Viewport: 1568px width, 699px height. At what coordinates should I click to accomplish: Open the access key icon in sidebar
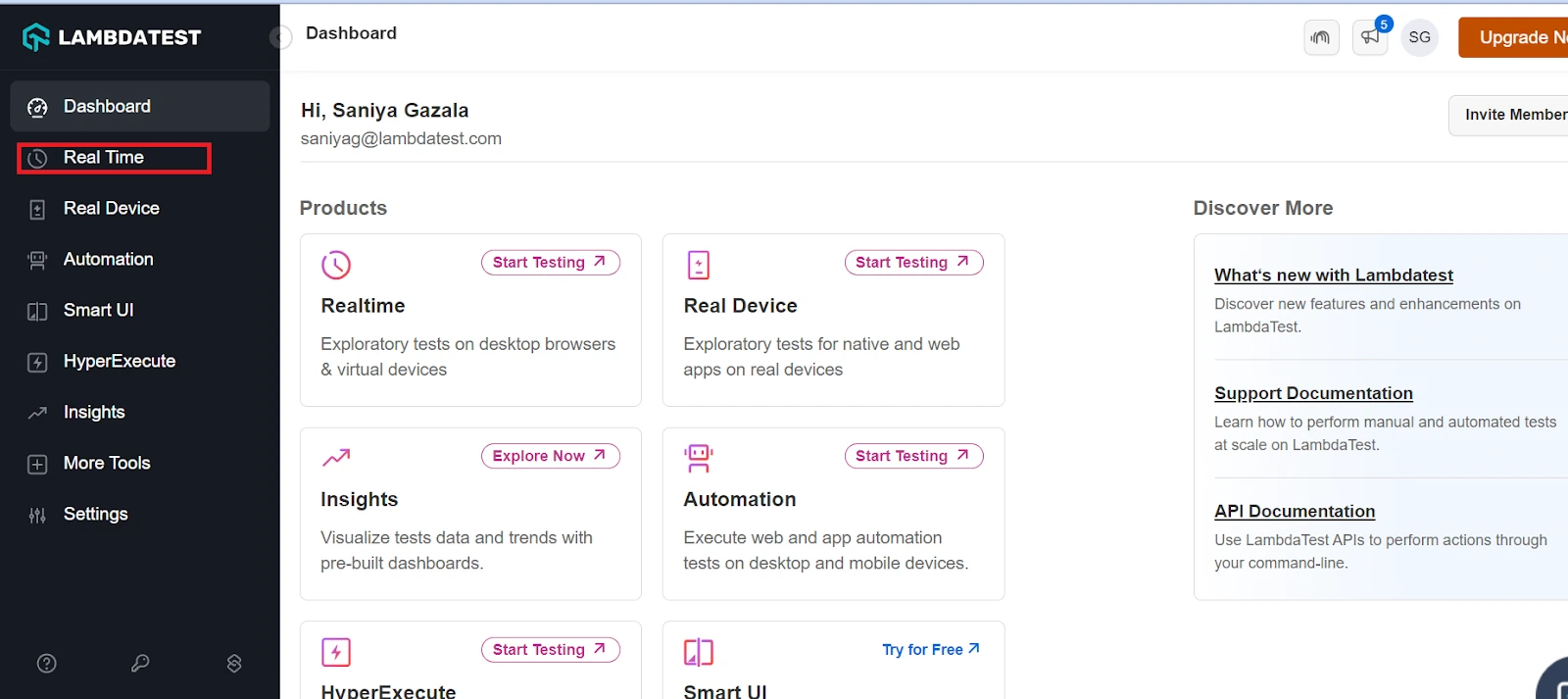pyautogui.click(x=140, y=664)
